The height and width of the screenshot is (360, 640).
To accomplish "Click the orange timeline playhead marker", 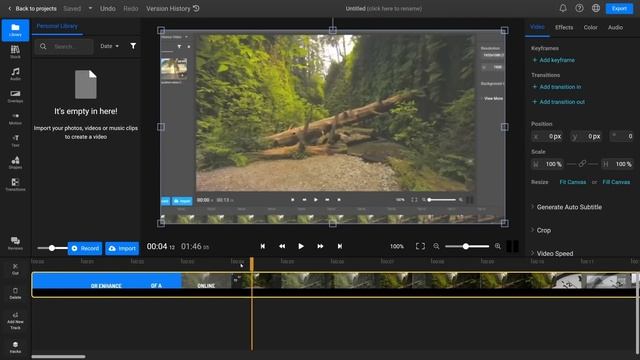I will 252,264.
